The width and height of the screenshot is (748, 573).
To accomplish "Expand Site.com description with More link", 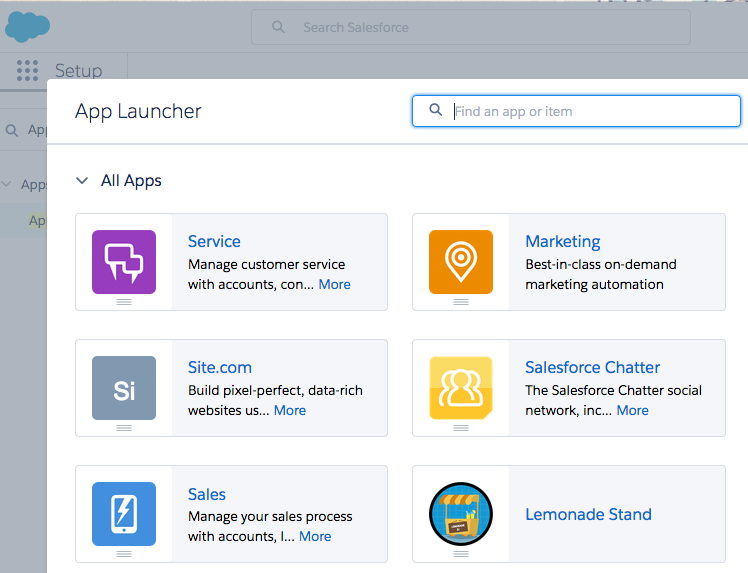I will click(290, 410).
